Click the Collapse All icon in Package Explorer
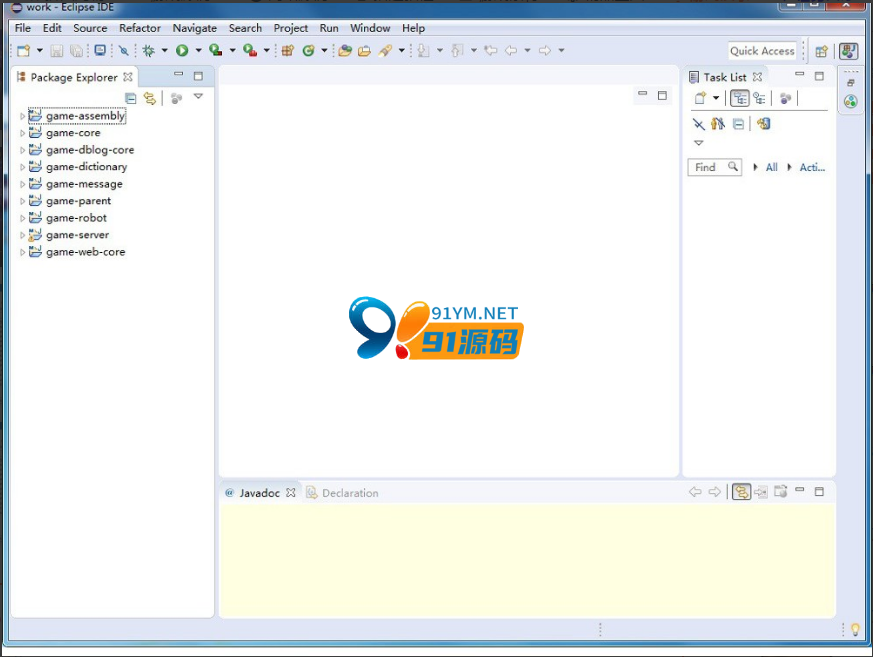 (x=131, y=99)
